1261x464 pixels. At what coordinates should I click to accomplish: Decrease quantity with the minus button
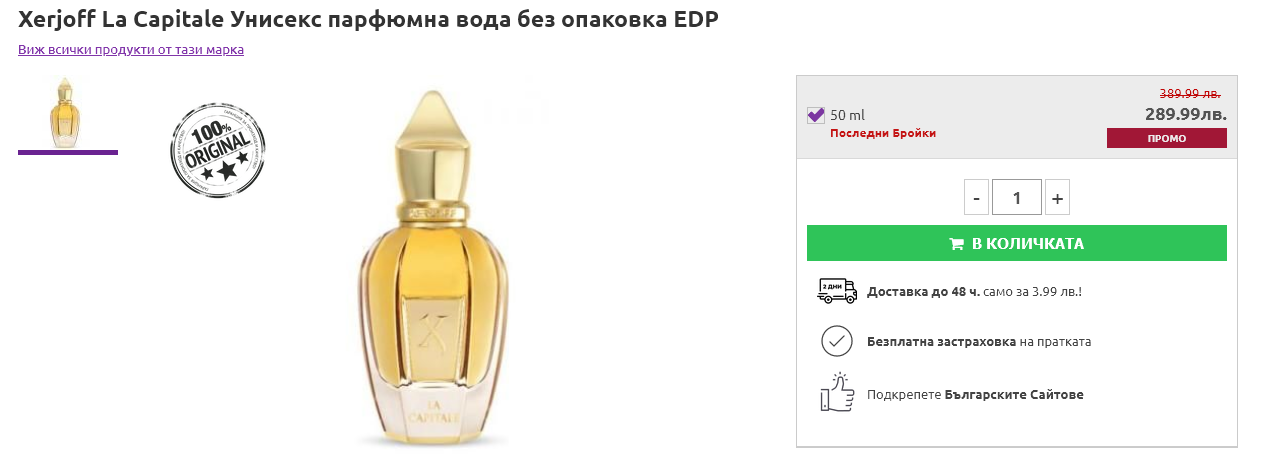pyautogui.click(x=976, y=197)
